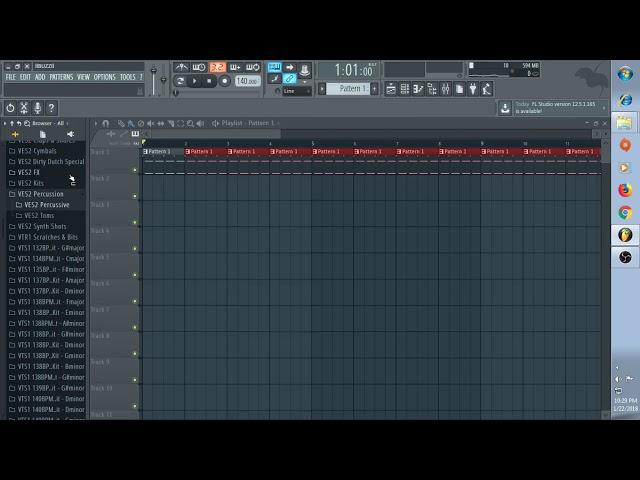Select the browser yellow plus tab
Image resolution: width=640 pixels, height=480 pixels.
point(15,134)
